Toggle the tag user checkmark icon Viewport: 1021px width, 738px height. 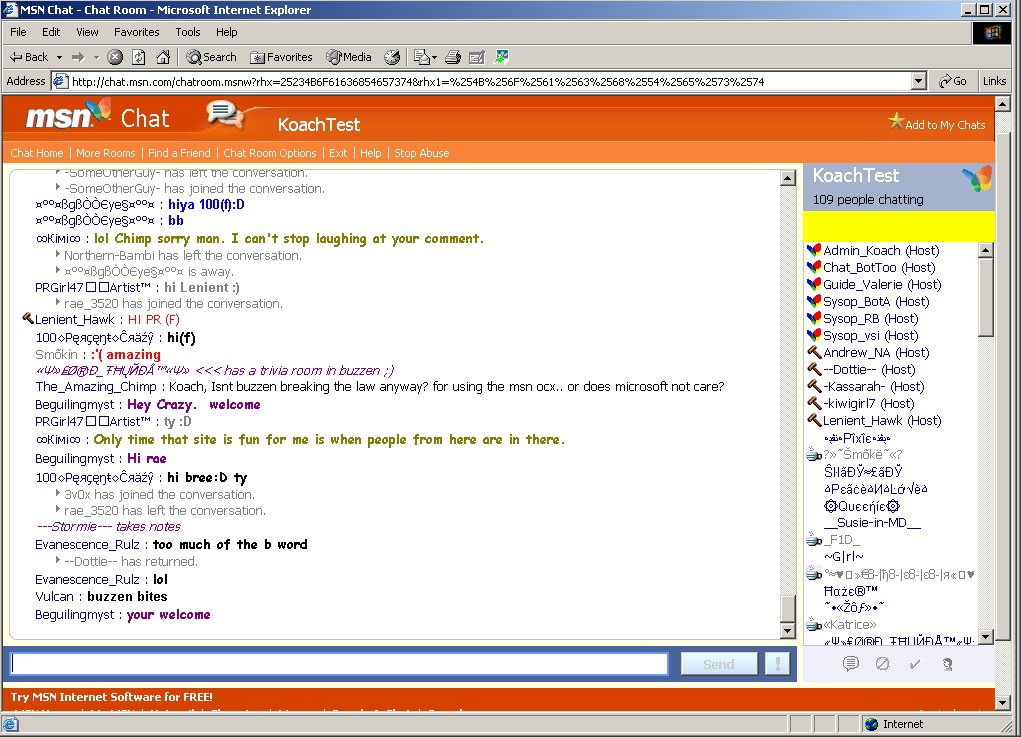914,663
